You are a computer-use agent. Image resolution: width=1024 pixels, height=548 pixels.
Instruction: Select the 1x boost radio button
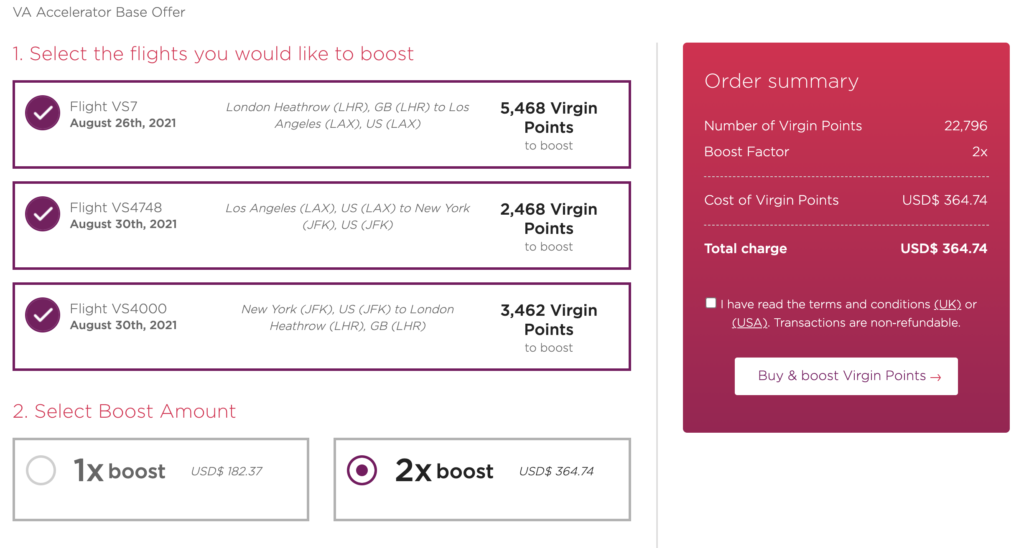40,470
